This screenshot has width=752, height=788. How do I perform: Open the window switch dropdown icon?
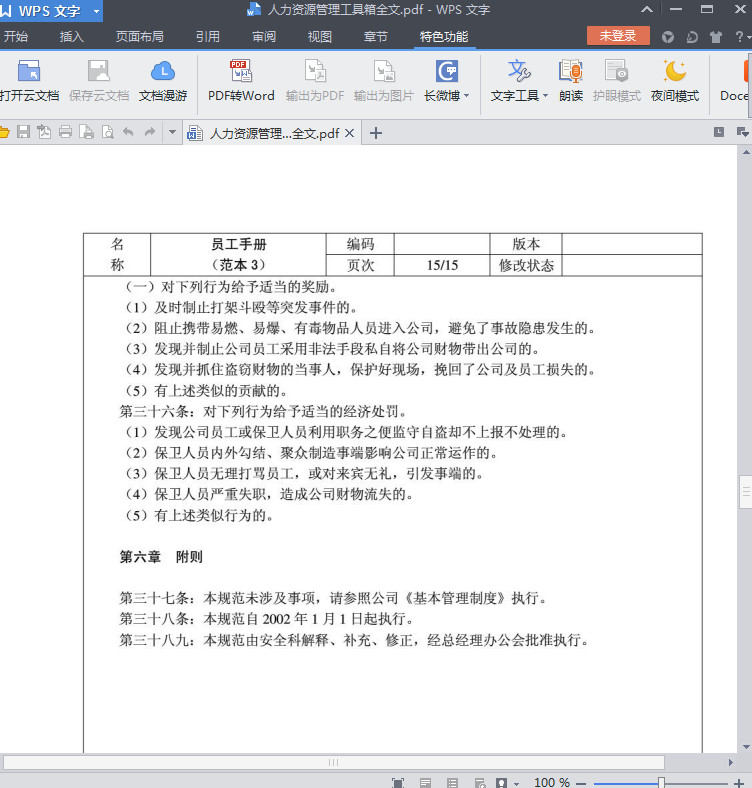[742, 132]
